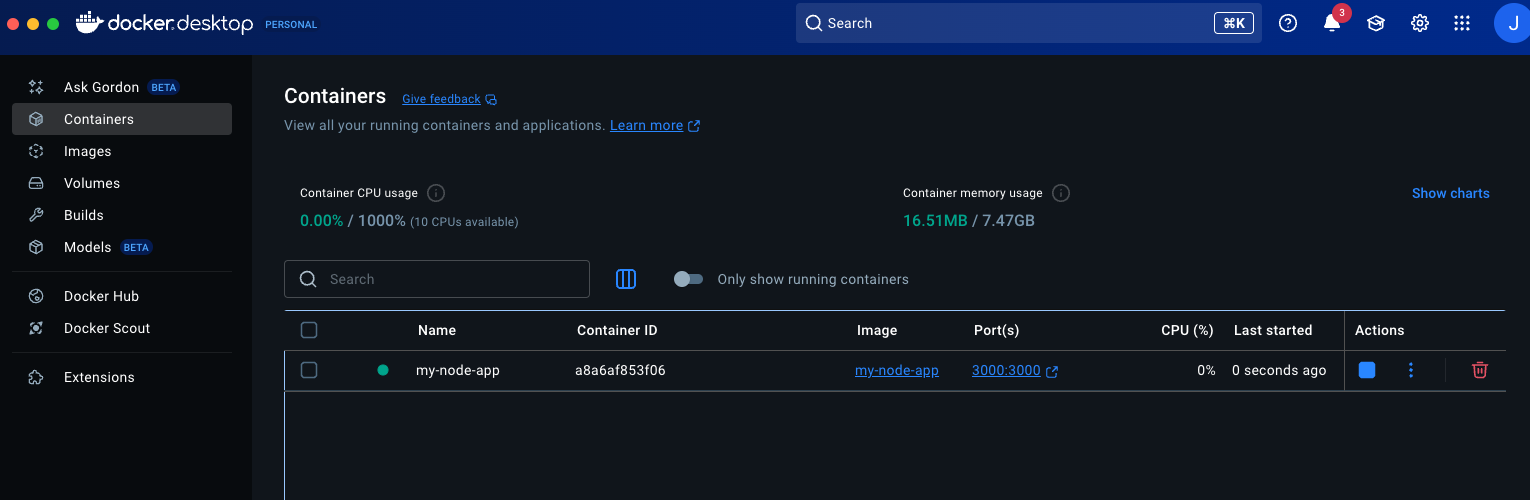Open port 3000:3000 external link icon
Viewport: 1530px width, 500px height.
coord(1052,371)
